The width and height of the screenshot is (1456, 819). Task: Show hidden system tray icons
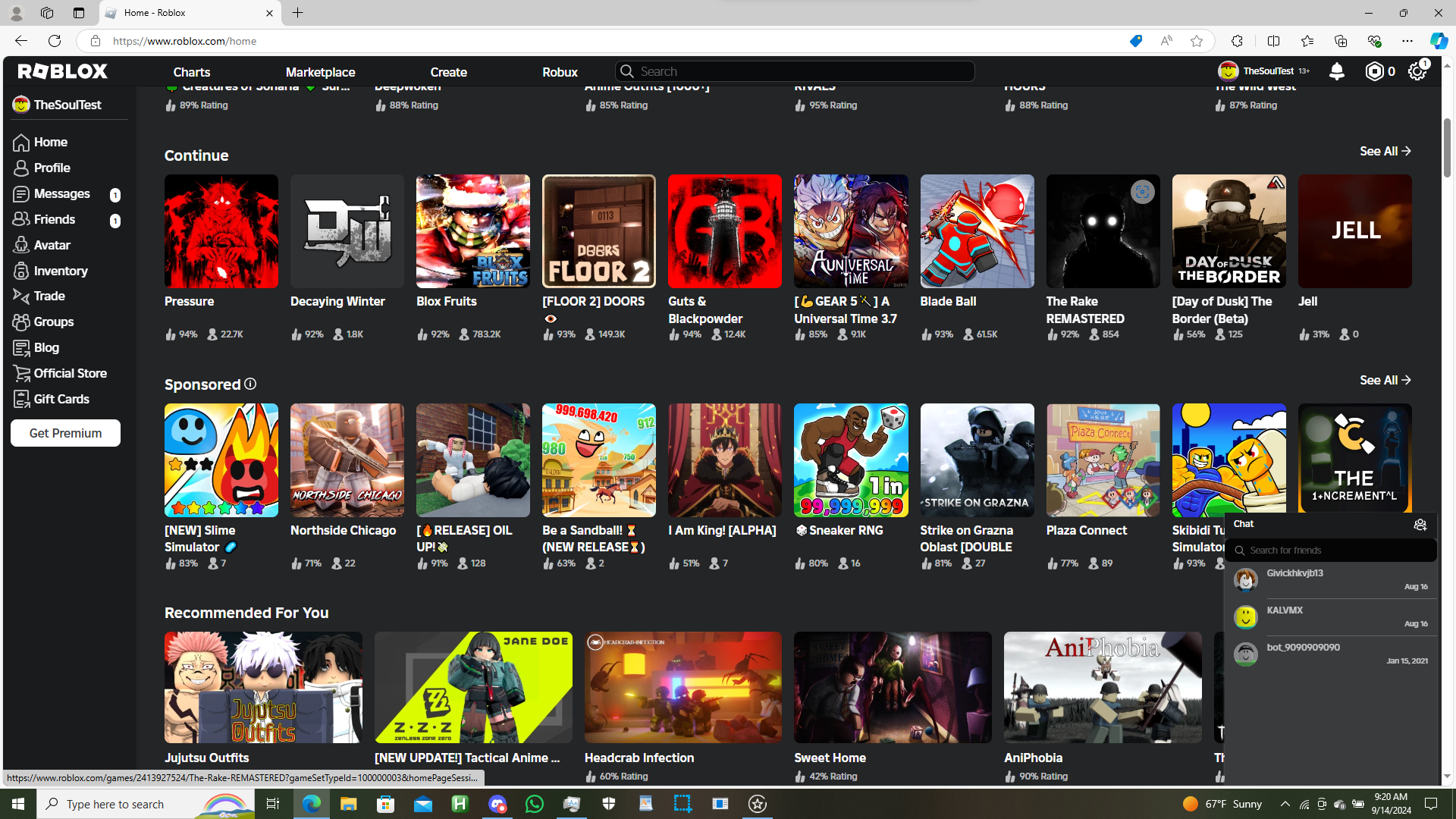1285,804
